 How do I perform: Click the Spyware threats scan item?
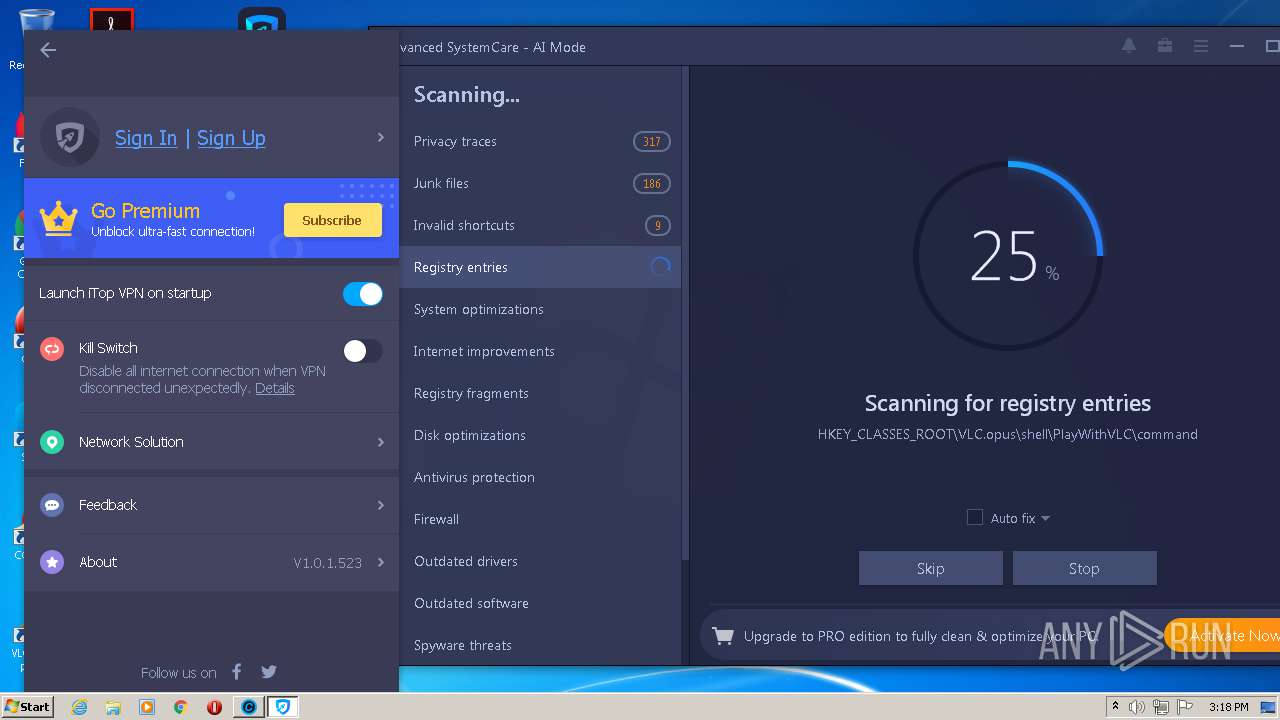tap(540, 645)
